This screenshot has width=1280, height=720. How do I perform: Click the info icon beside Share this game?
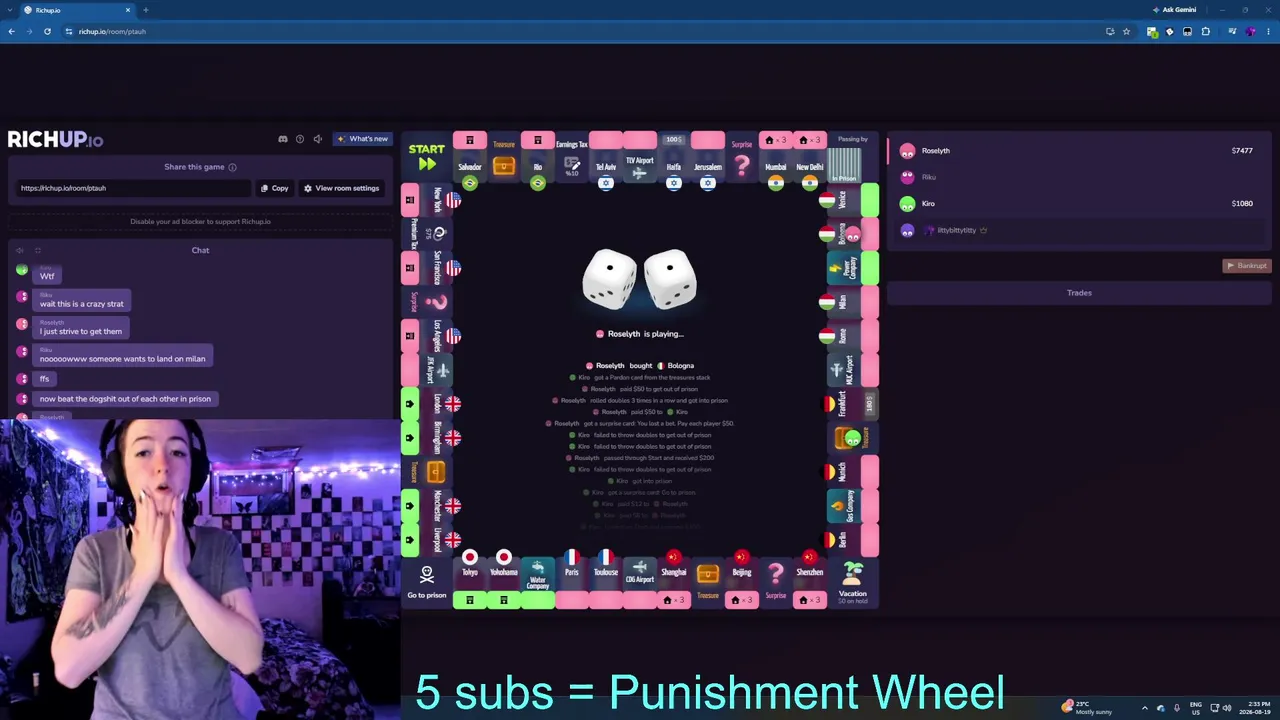point(232,167)
